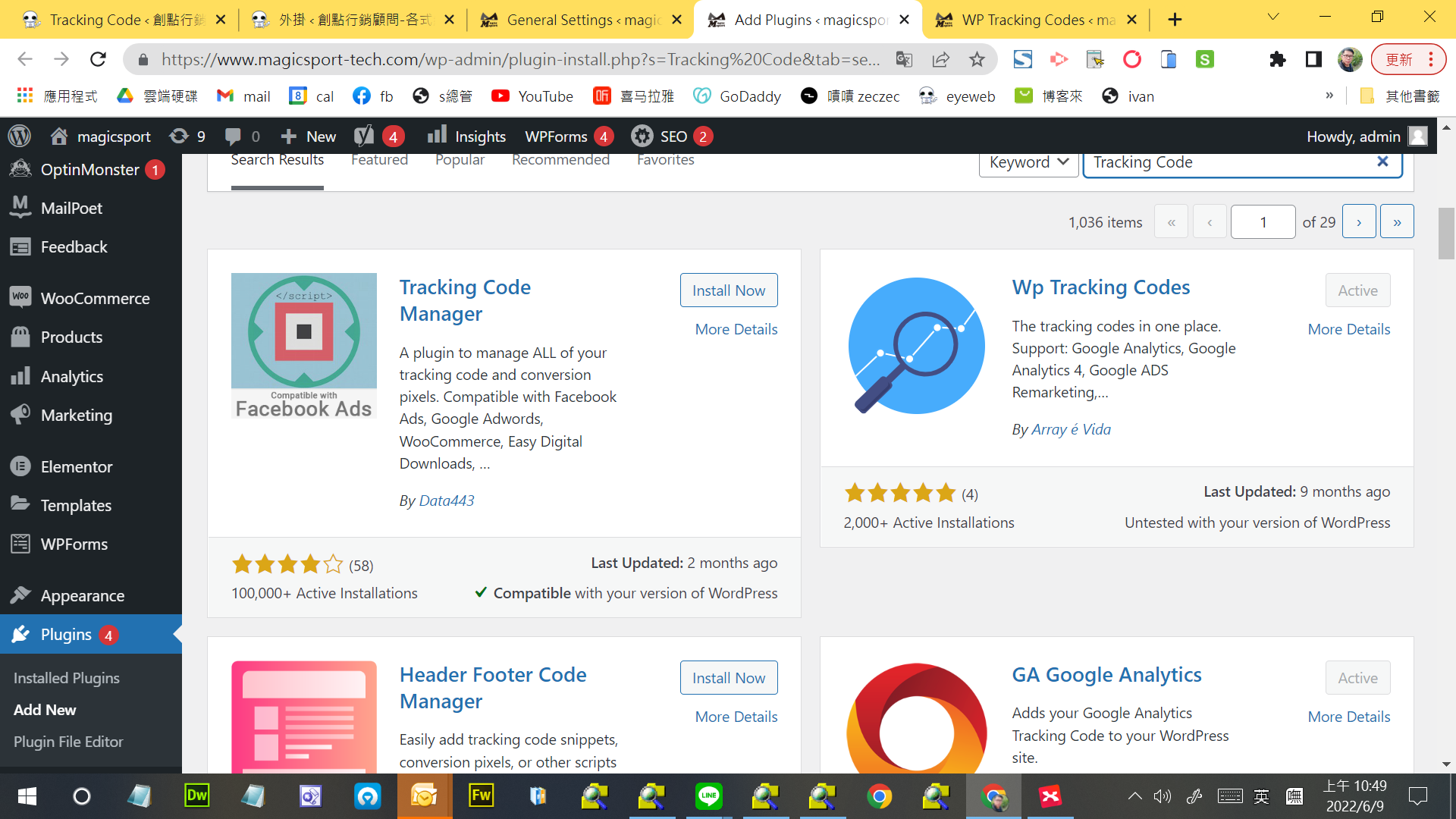Show hidden system tray icons
This screenshot has height=819, width=1456.
point(1134,796)
